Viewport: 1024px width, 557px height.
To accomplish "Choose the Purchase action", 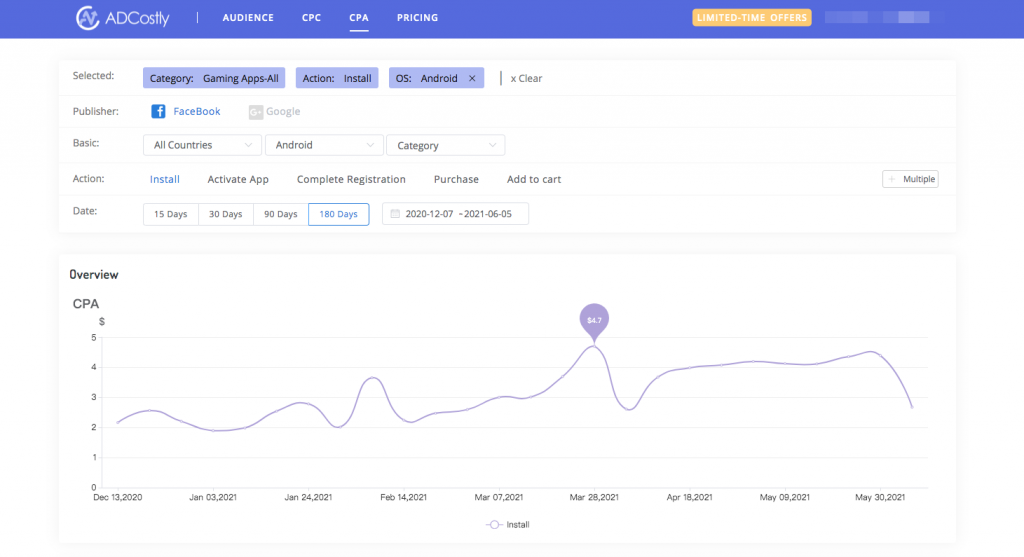I will pyautogui.click(x=456, y=179).
